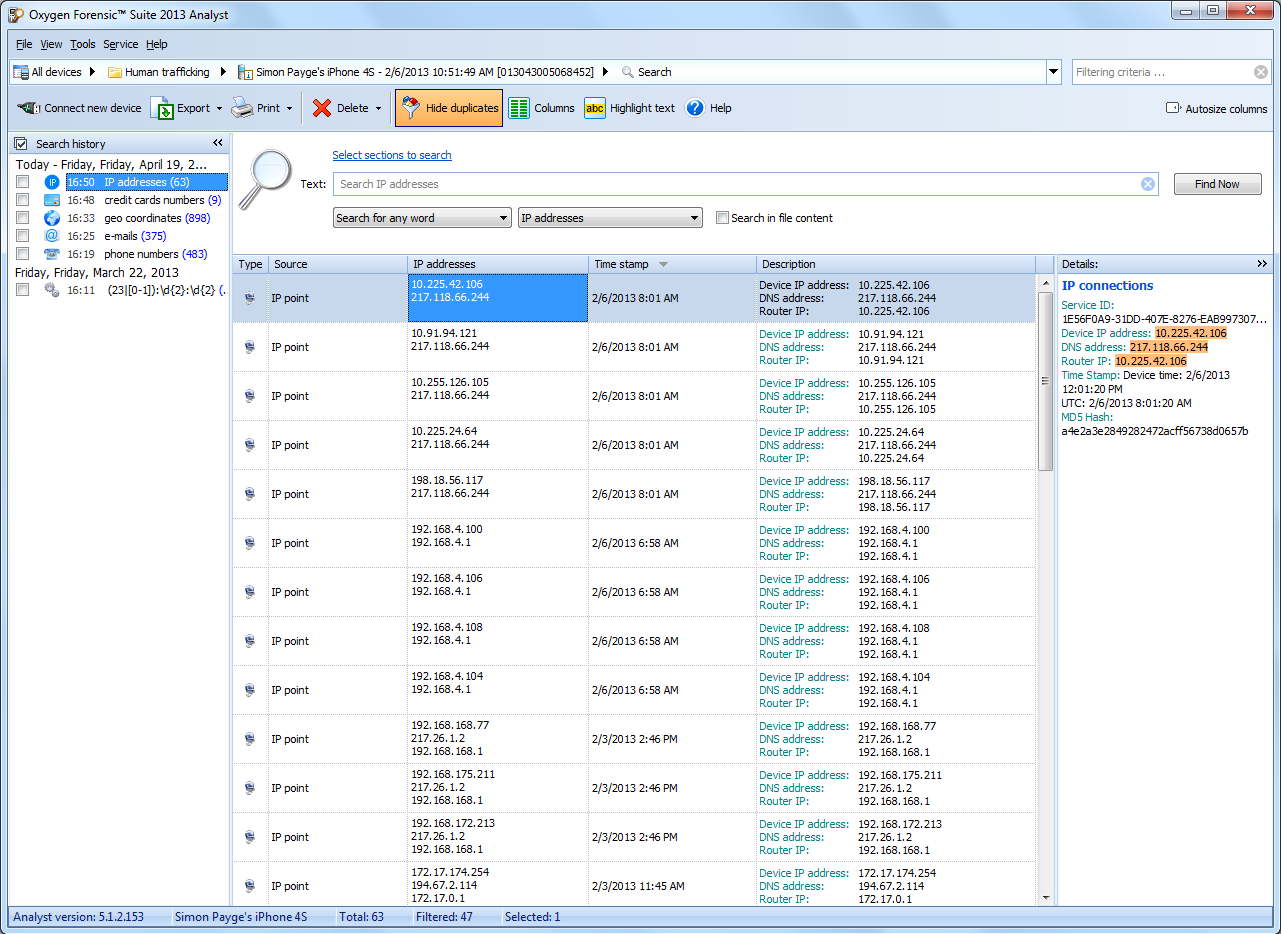The height and width of the screenshot is (934, 1281).
Task: Open Help from the toolbar
Action: (x=708, y=108)
